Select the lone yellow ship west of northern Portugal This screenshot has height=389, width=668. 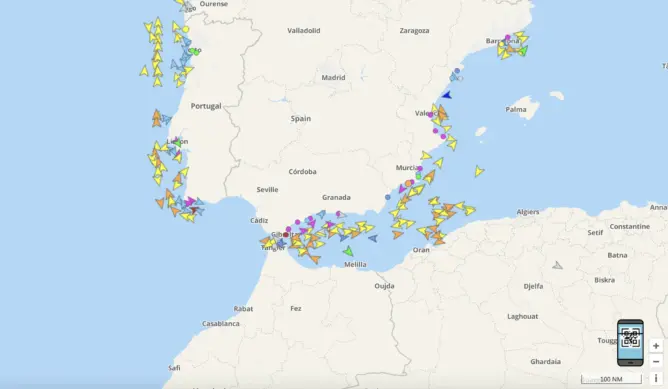(x=144, y=71)
